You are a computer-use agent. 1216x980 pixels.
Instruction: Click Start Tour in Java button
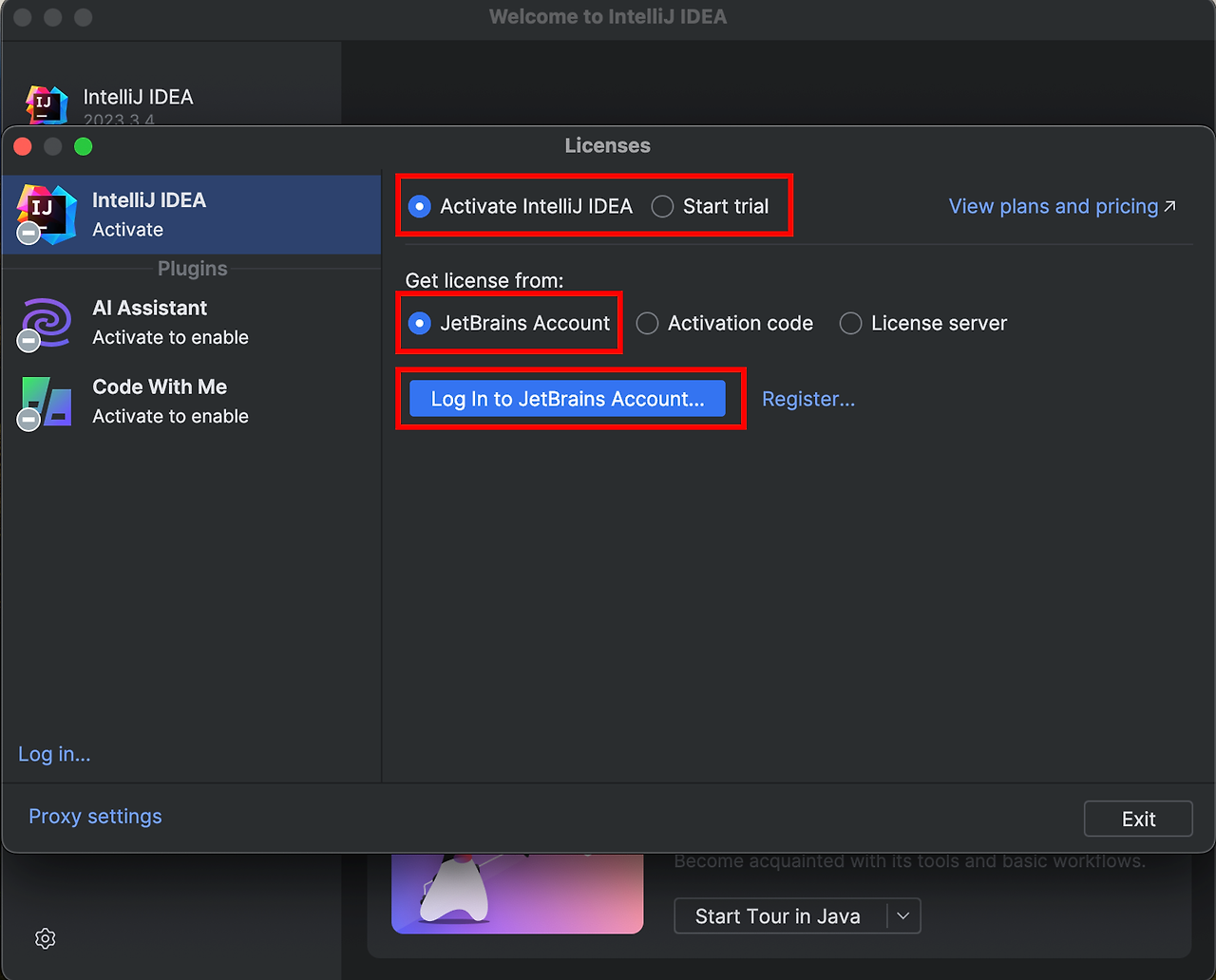[778, 916]
